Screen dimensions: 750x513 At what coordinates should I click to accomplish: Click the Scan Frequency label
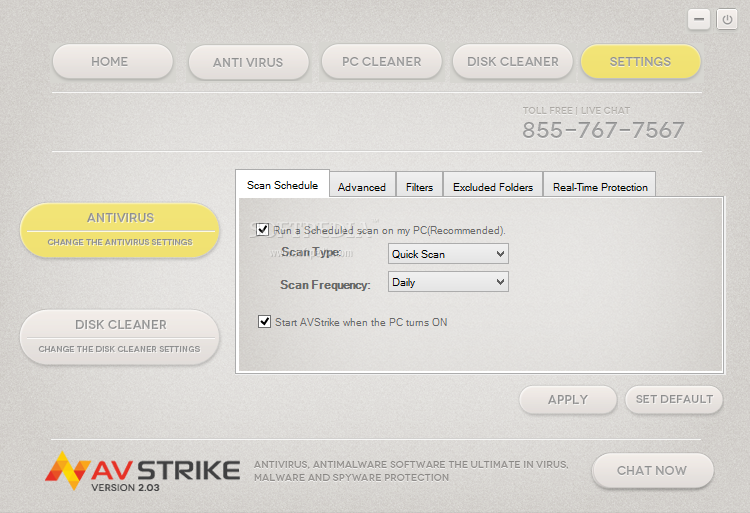325,285
